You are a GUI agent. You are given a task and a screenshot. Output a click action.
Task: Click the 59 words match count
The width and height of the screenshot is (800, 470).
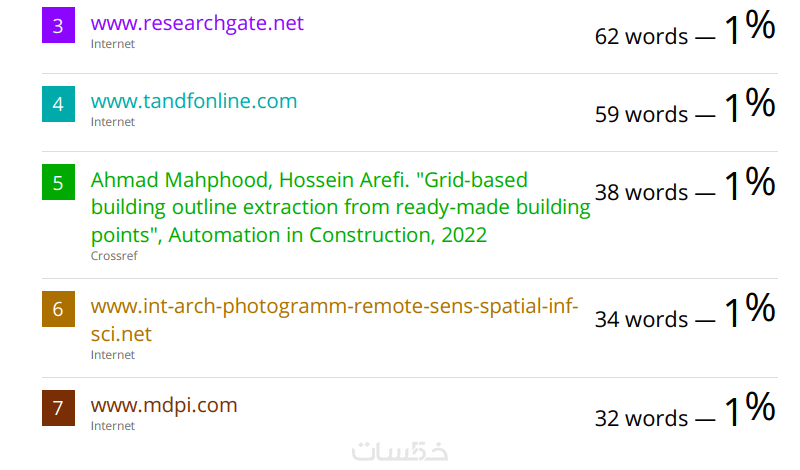[x=641, y=114]
